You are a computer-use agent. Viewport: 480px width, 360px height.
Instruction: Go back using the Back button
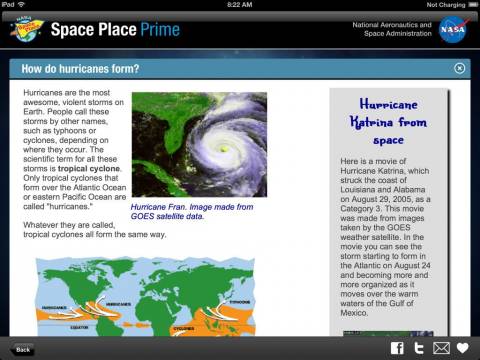[22, 349]
